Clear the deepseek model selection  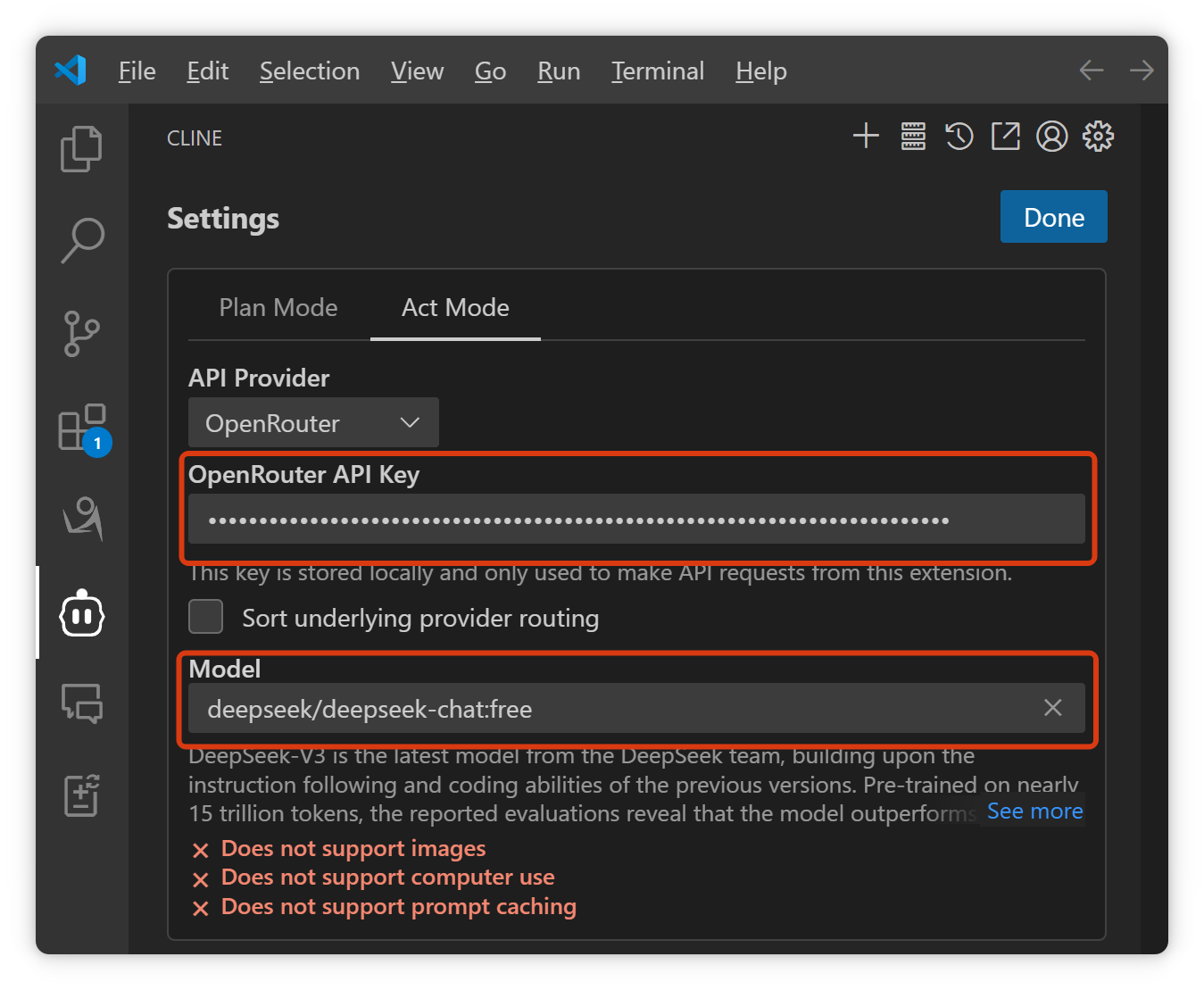click(1053, 708)
